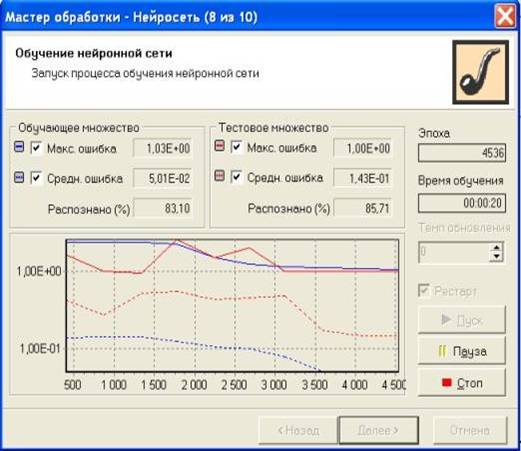Increase Темп обновления with up arrow
521x451 pixels.
pos(497,247)
